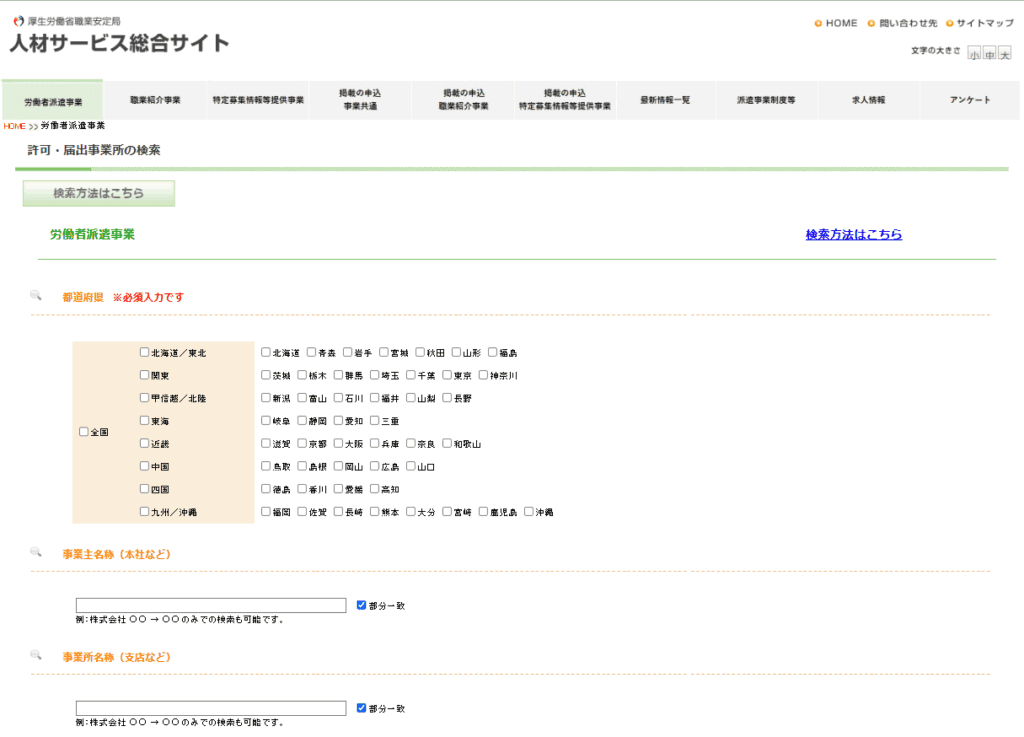Click the large (大) font size icon
This screenshot has height=737, width=1024.
(1004, 54)
